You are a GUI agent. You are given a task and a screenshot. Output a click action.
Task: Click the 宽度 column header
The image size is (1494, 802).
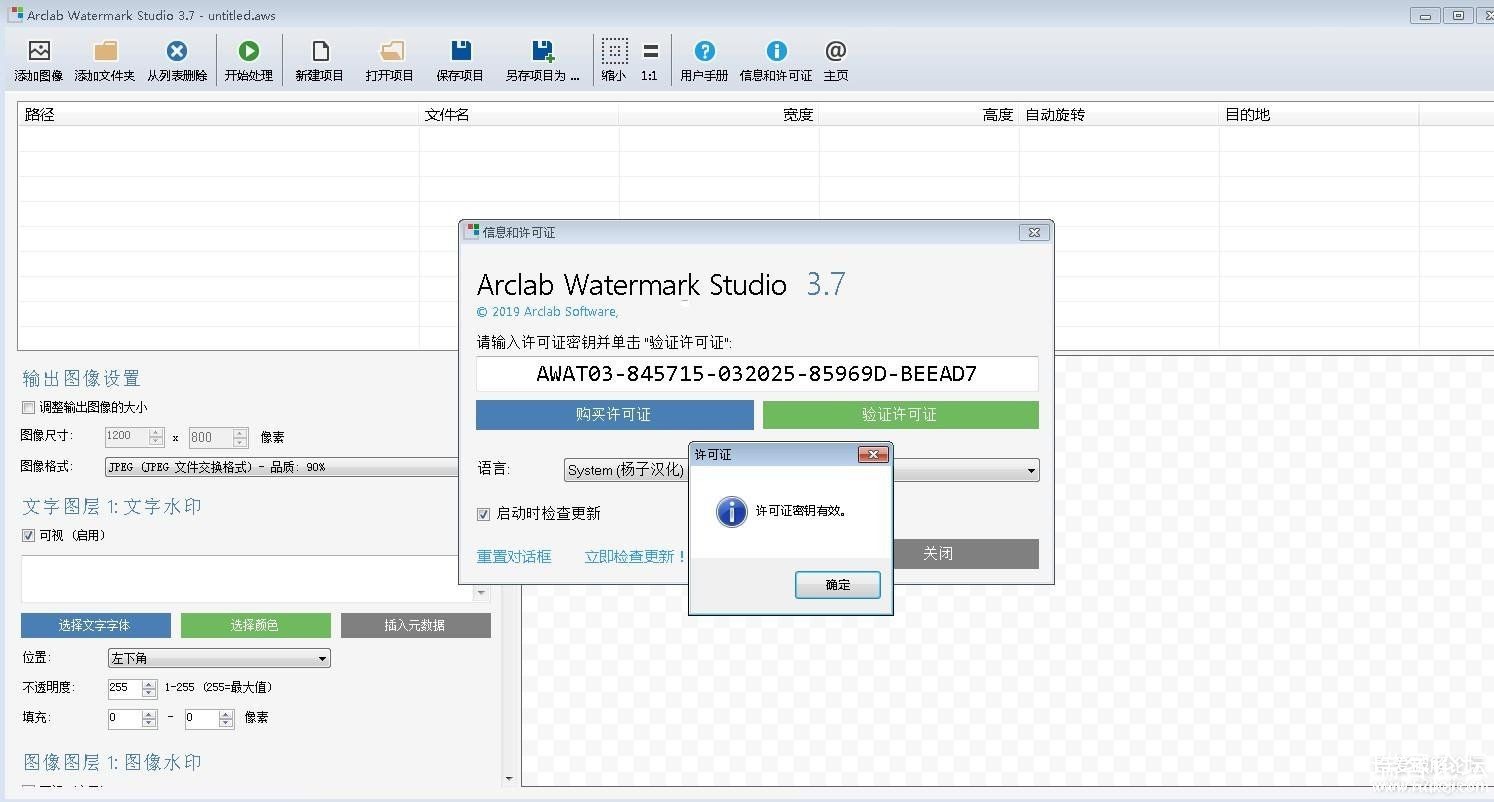tap(719, 115)
